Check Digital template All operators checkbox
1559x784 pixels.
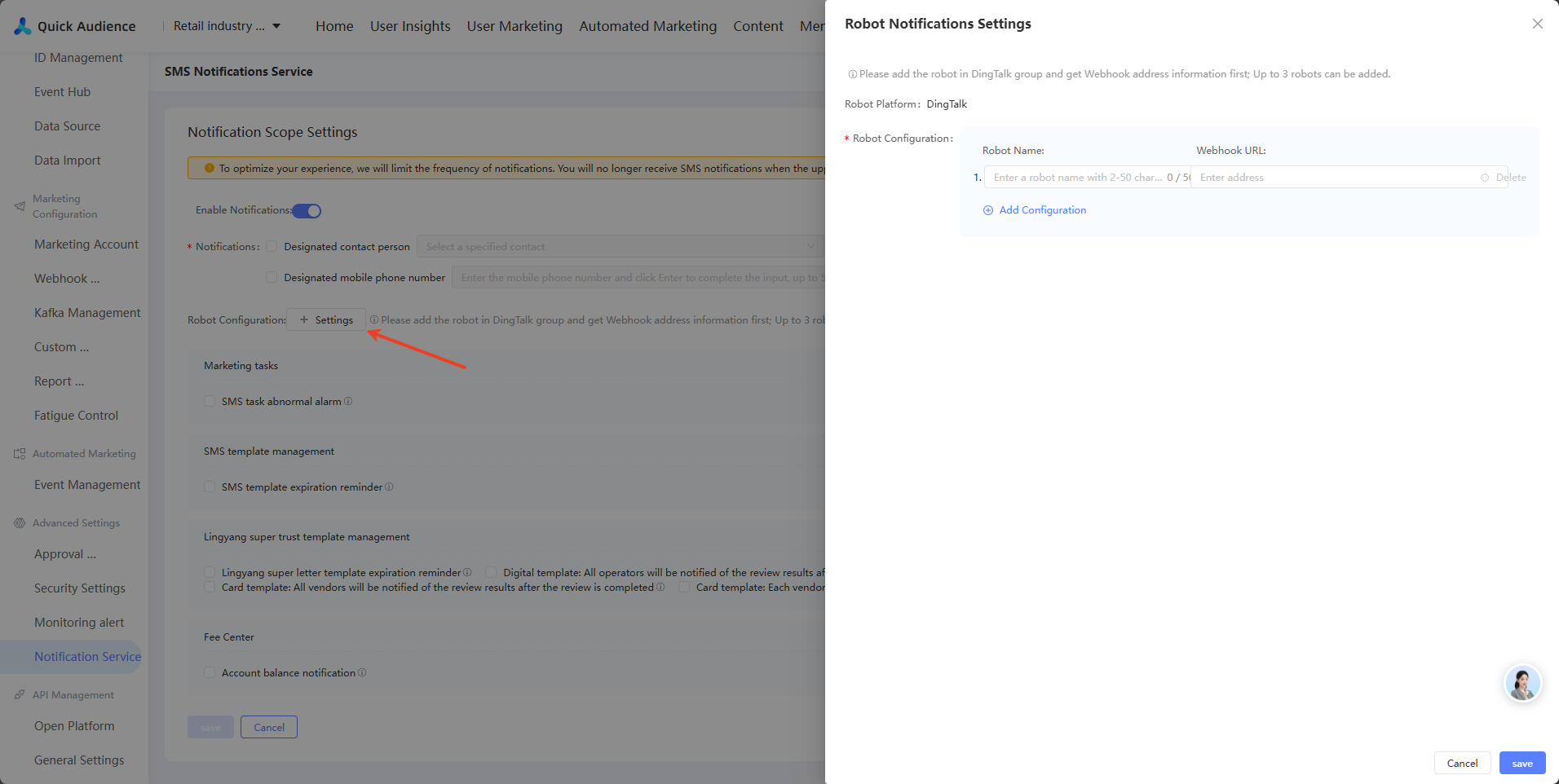click(x=491, y=572)
